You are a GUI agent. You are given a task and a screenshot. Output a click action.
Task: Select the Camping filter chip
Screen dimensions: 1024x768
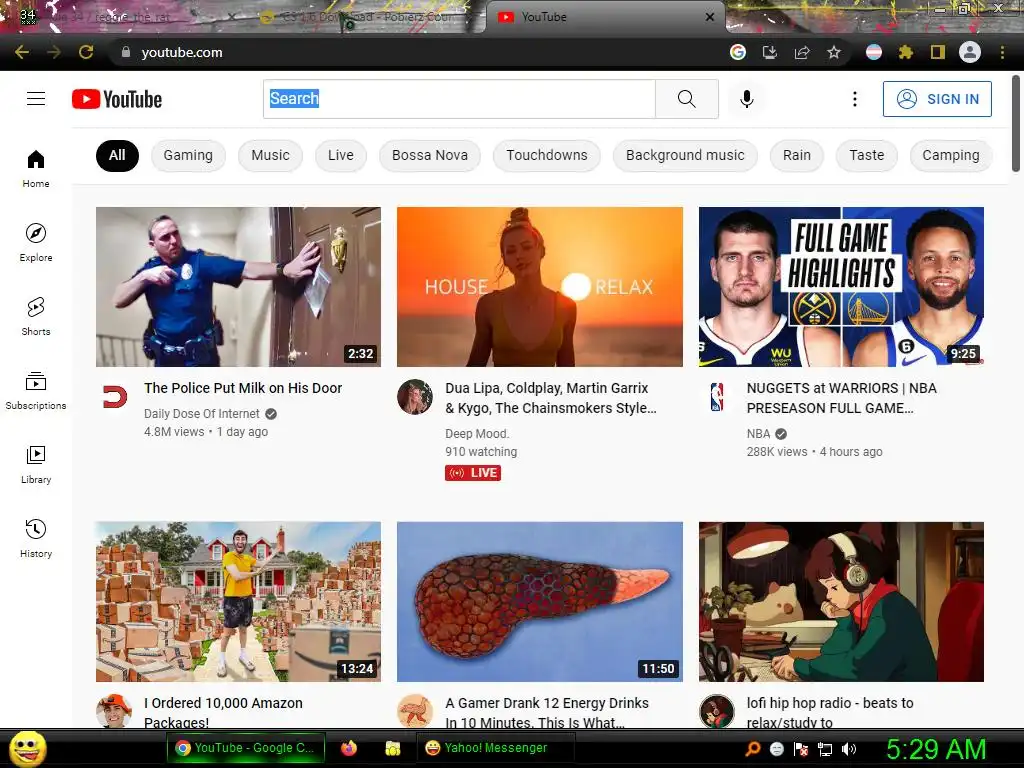point(951,155)
